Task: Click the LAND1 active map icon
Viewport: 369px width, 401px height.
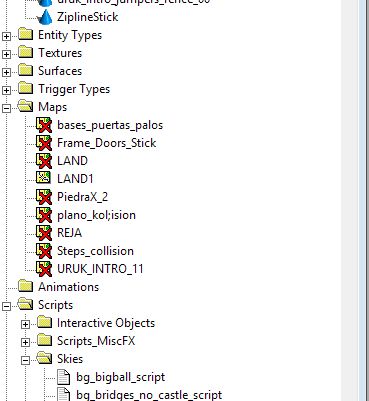Action: [x=44, y=178]
